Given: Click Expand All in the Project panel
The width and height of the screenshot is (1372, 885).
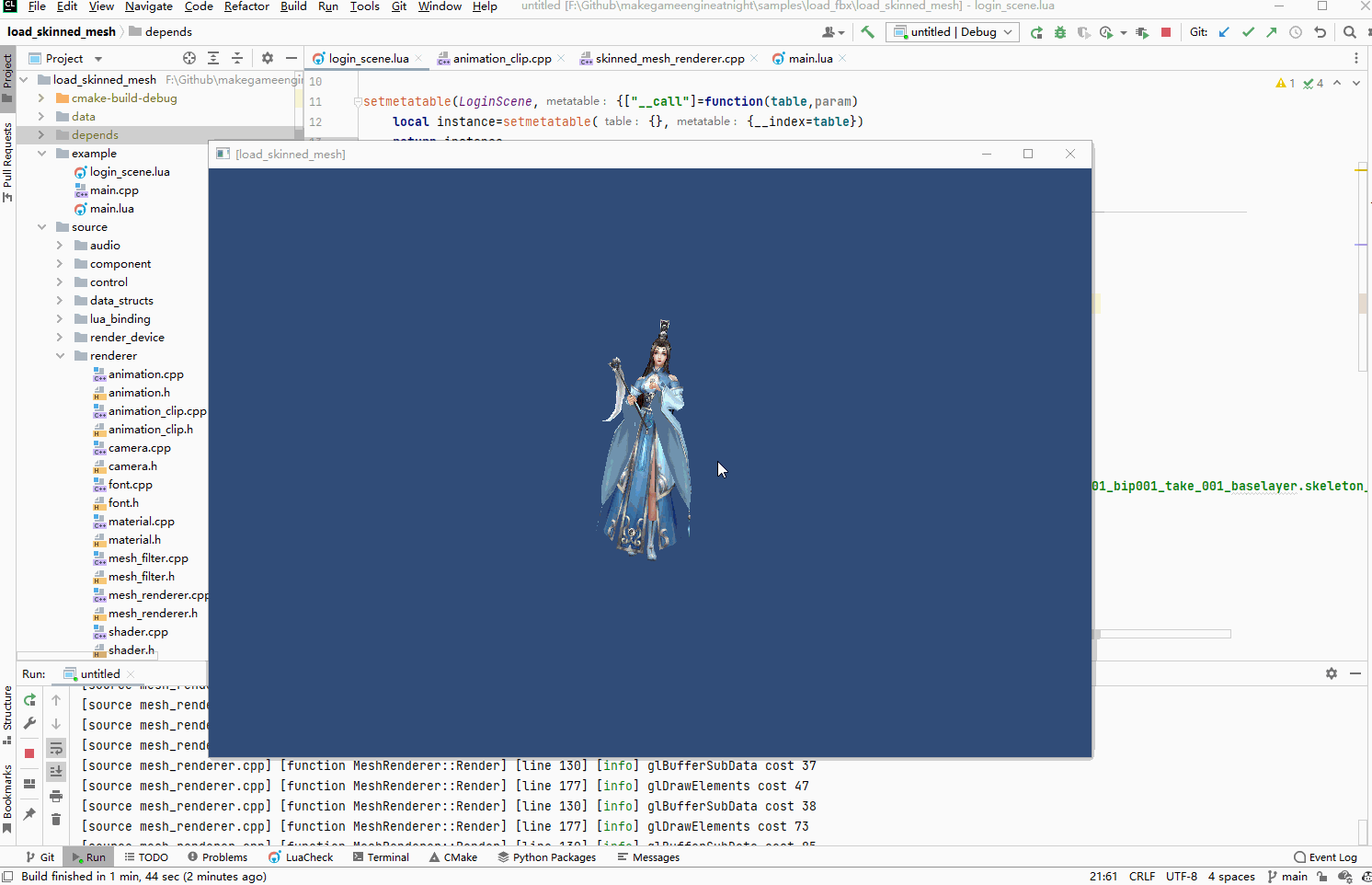Looking at the screenshot, I should pyautogui.click(x=213, y=58).
